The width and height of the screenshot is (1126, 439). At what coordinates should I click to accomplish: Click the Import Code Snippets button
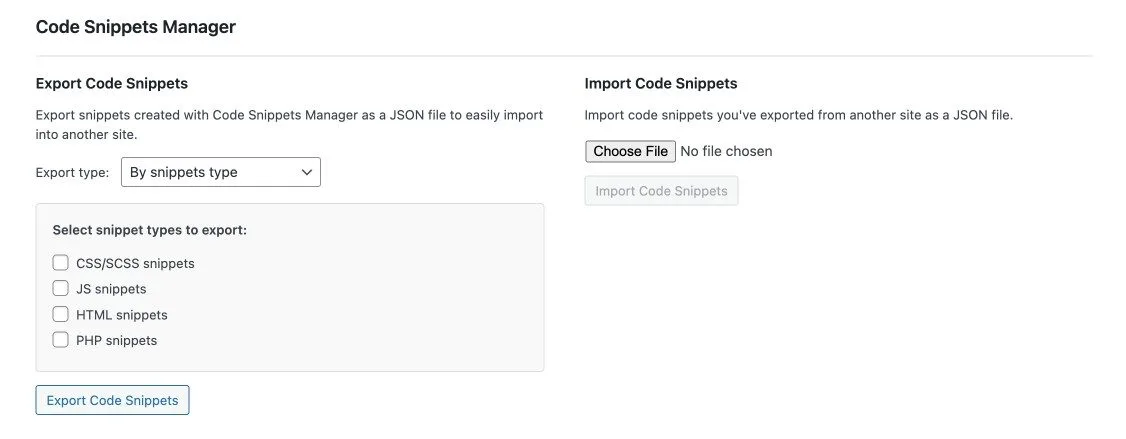pos(661,191)
